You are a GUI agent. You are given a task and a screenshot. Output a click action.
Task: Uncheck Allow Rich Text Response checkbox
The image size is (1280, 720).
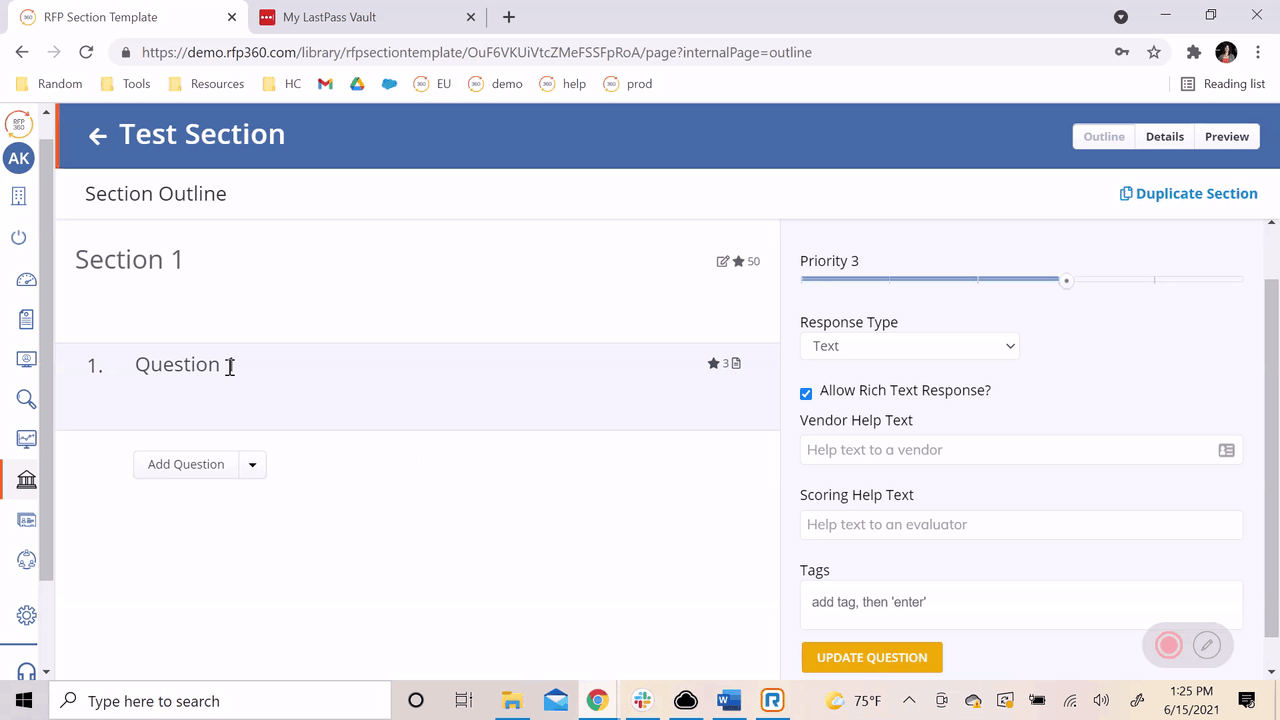pos(806,393)
